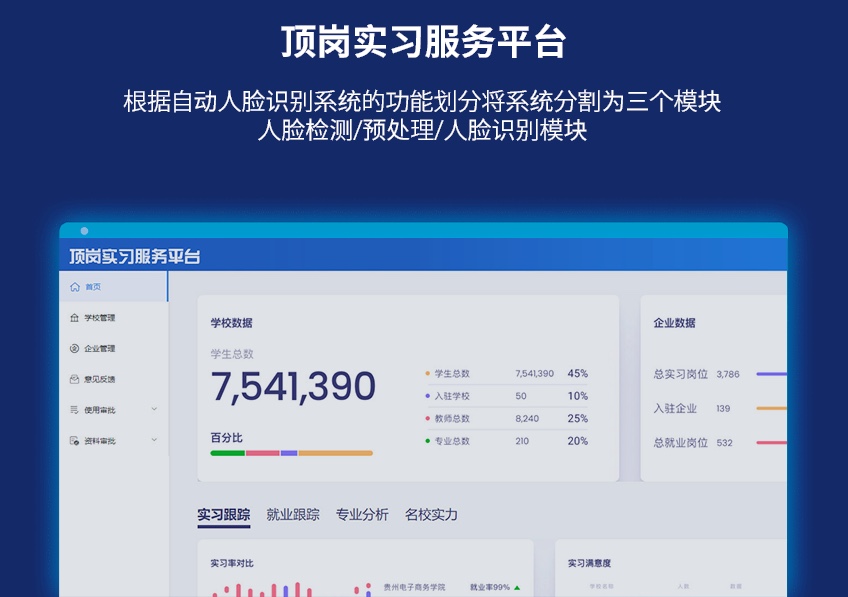Click the 百分比 label above the bar
Image resolution: width=848 pixels, height=597 pixels.
[227, 437]
